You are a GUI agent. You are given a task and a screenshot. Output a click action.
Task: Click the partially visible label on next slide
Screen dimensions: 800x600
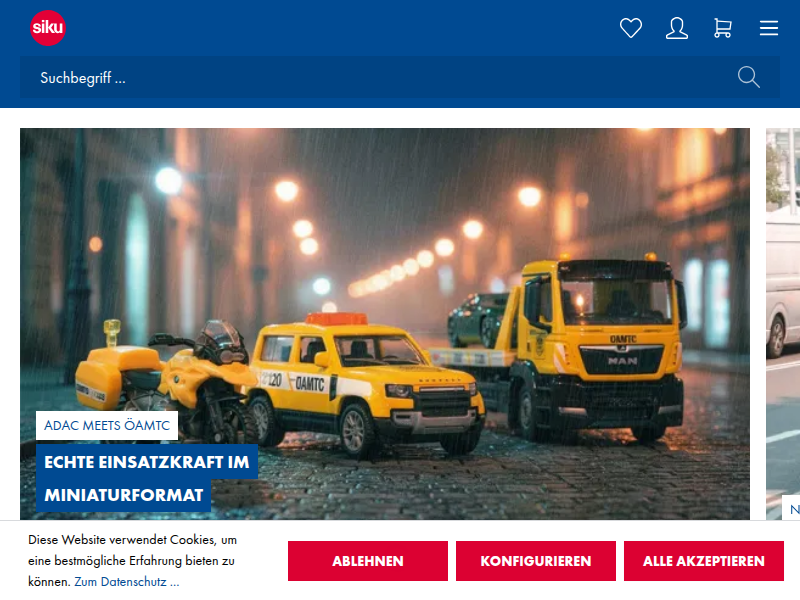(x=791, y=509)
